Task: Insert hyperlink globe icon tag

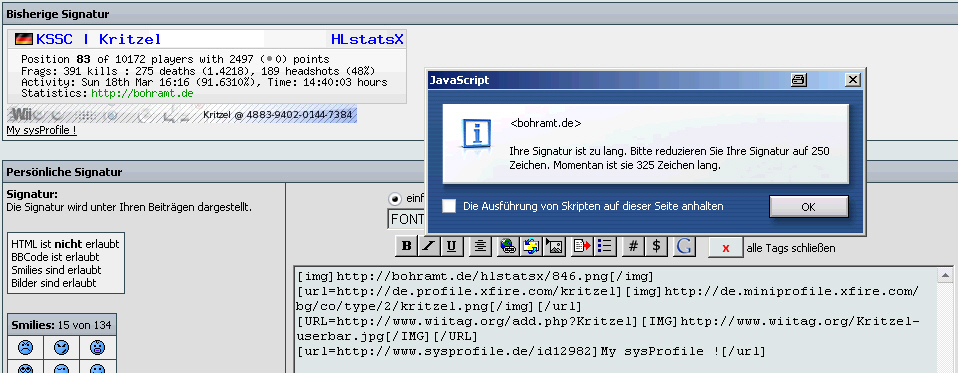Action: pyautogui.click(x=508, y=246)
